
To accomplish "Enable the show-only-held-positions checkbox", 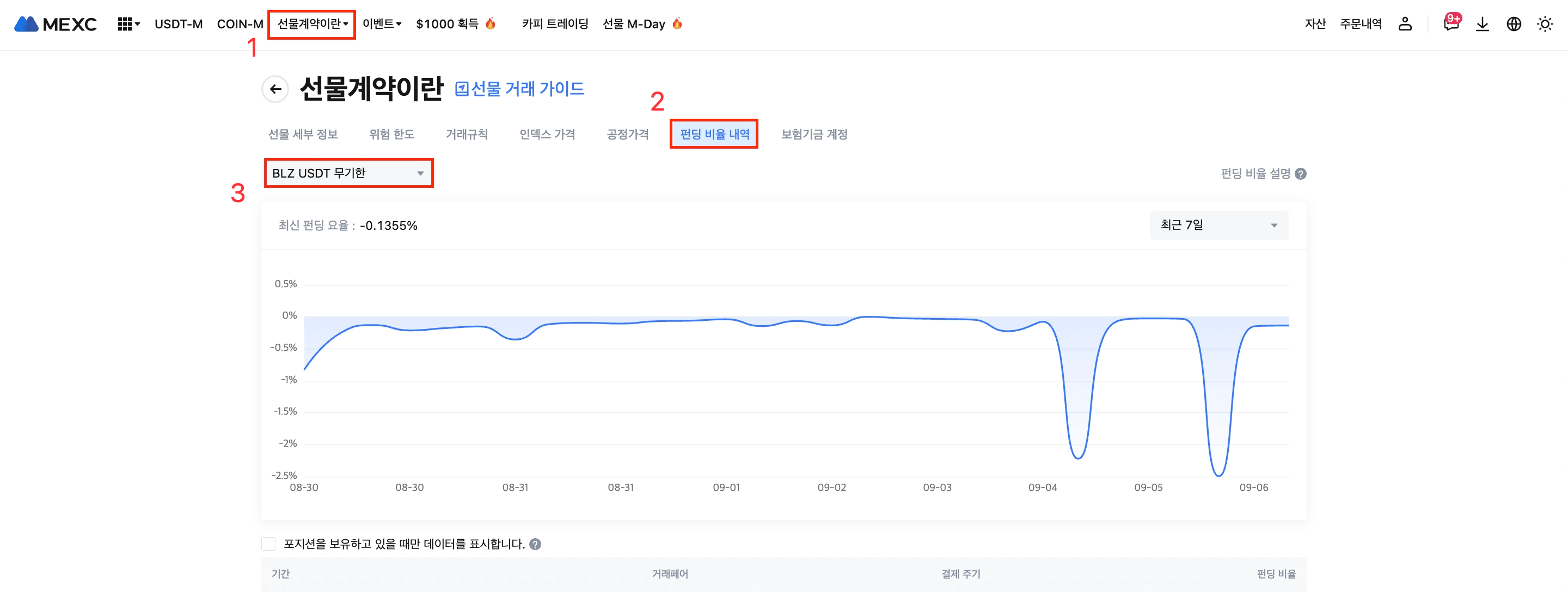I will [268, 544].
